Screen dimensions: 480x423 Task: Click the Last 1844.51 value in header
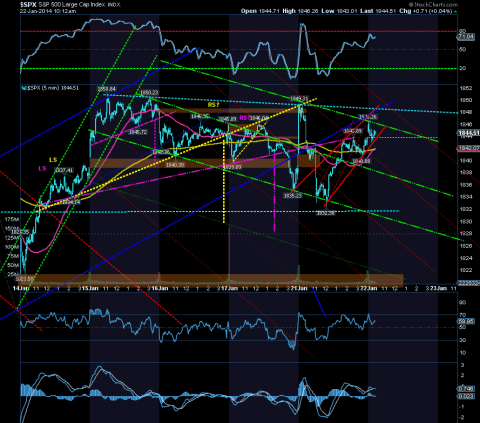[378, 11]
